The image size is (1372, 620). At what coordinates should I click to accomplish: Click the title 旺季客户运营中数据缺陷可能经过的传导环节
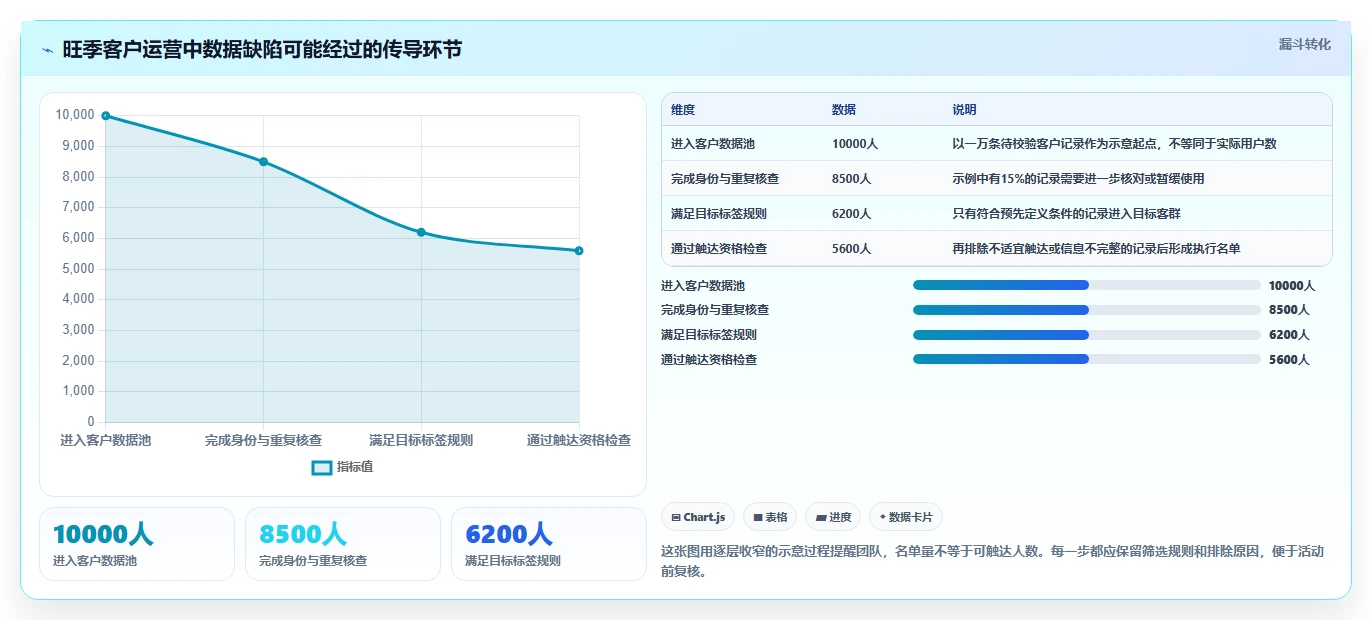click(x=262, y=49)
